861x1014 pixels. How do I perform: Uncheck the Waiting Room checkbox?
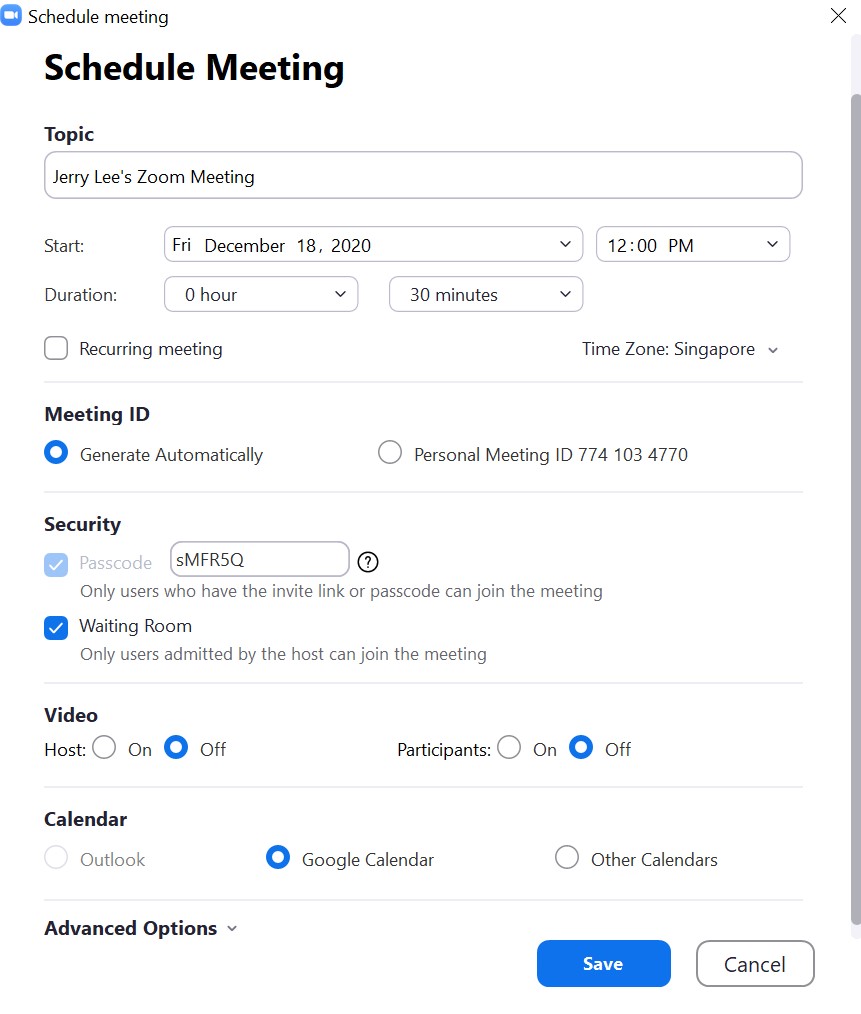[x=56, y=627]
